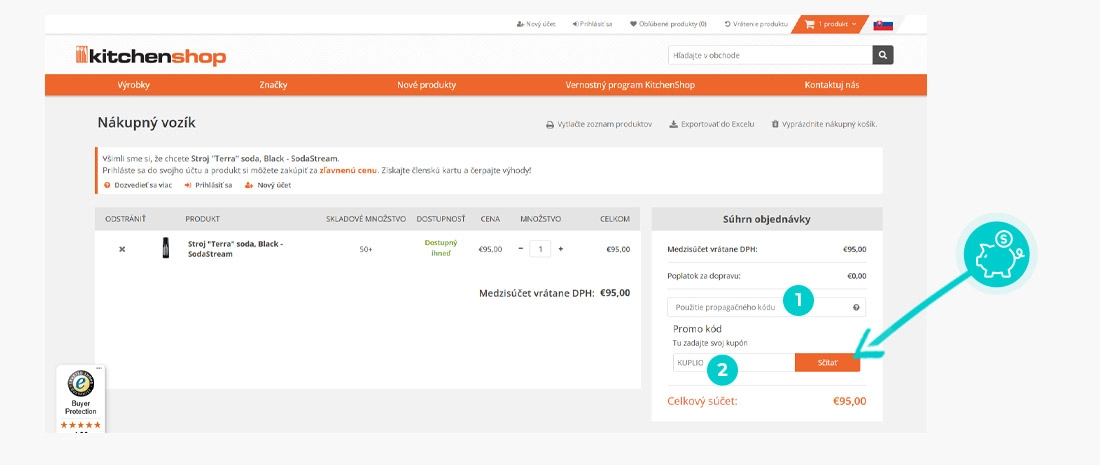Click the quantity field showing 1
1100x465 pixels.
[x=540, y=249]
